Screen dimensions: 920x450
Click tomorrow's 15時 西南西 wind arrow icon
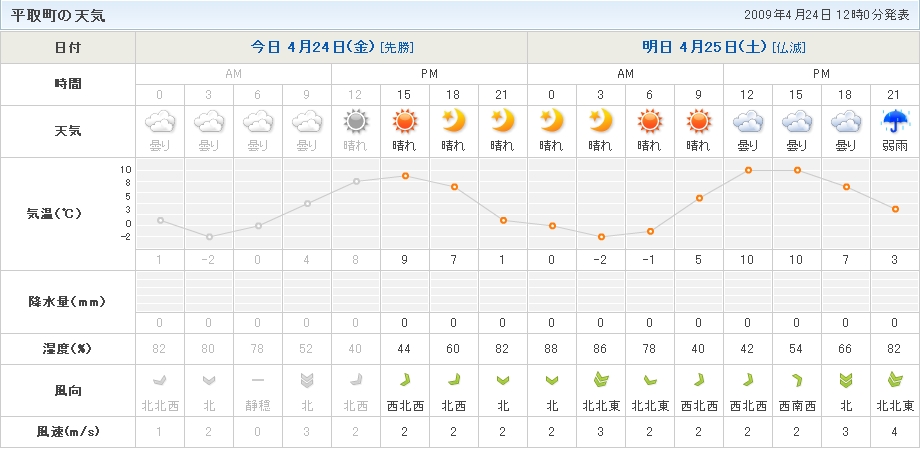(797, 380)
